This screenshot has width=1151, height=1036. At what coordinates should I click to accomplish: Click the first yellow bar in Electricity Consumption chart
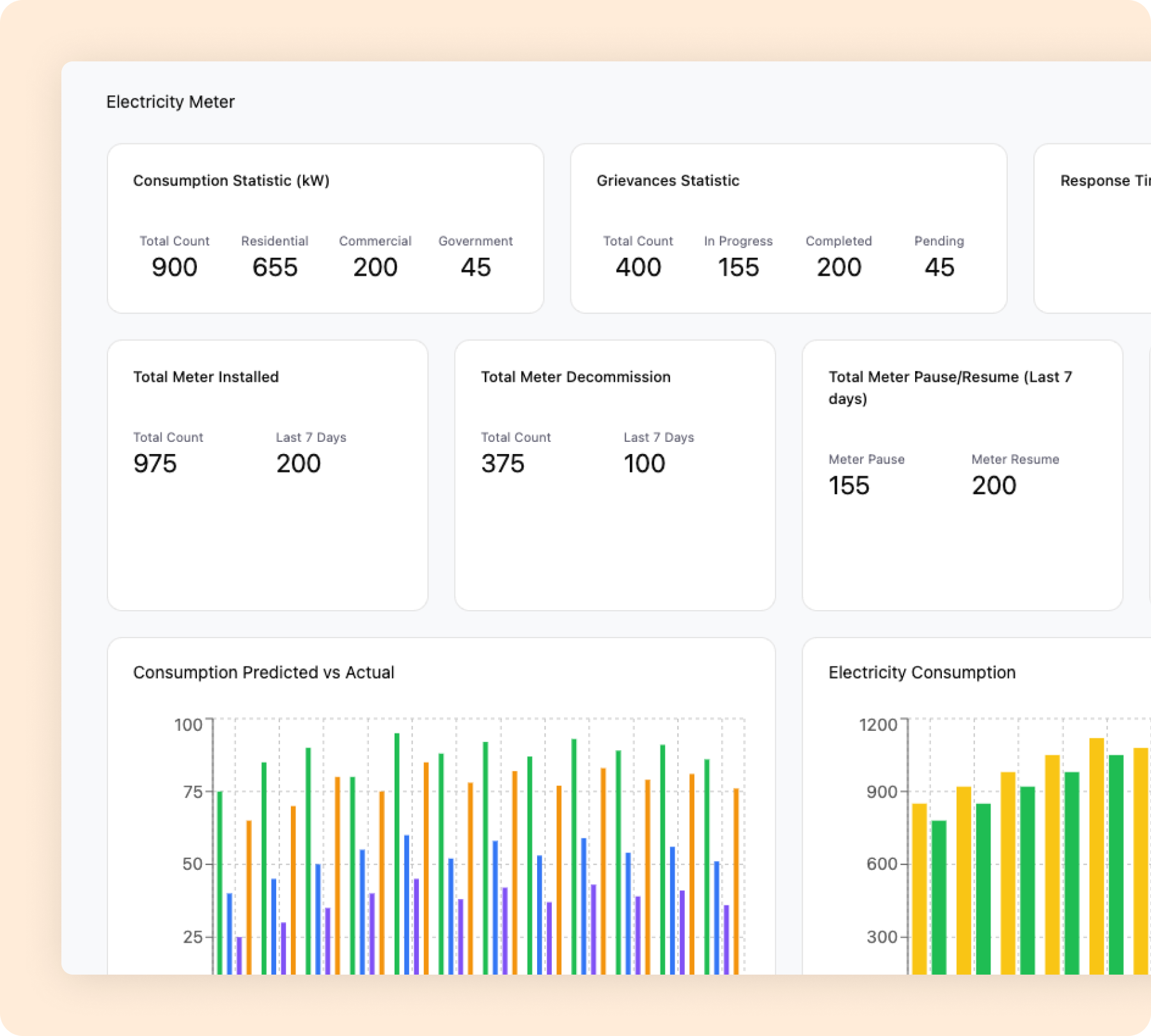920,889
